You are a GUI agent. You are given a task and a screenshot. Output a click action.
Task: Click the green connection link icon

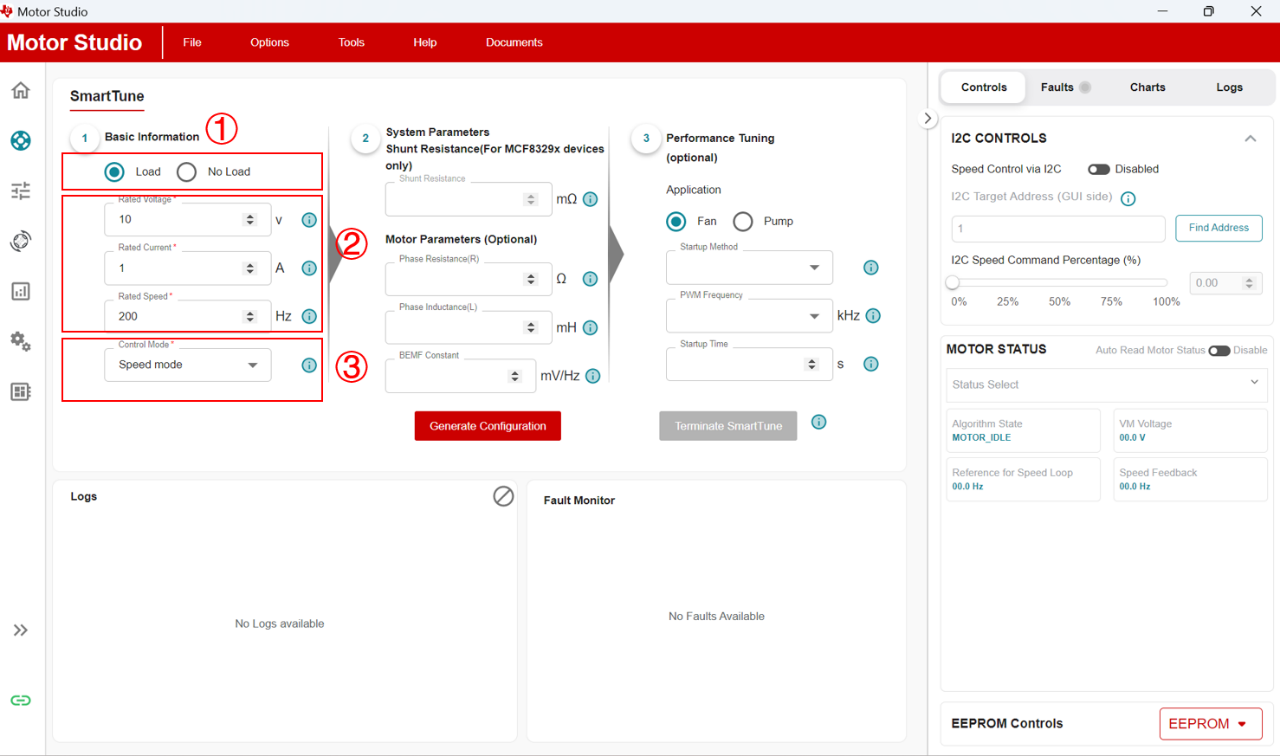[x=20, y=700]
